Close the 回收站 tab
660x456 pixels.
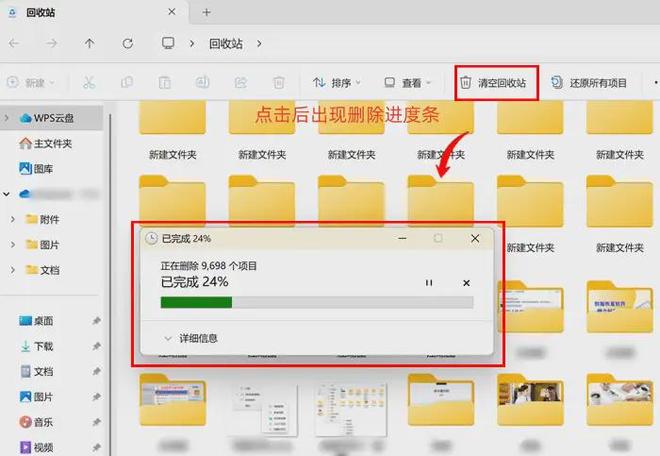click(172, 12)
